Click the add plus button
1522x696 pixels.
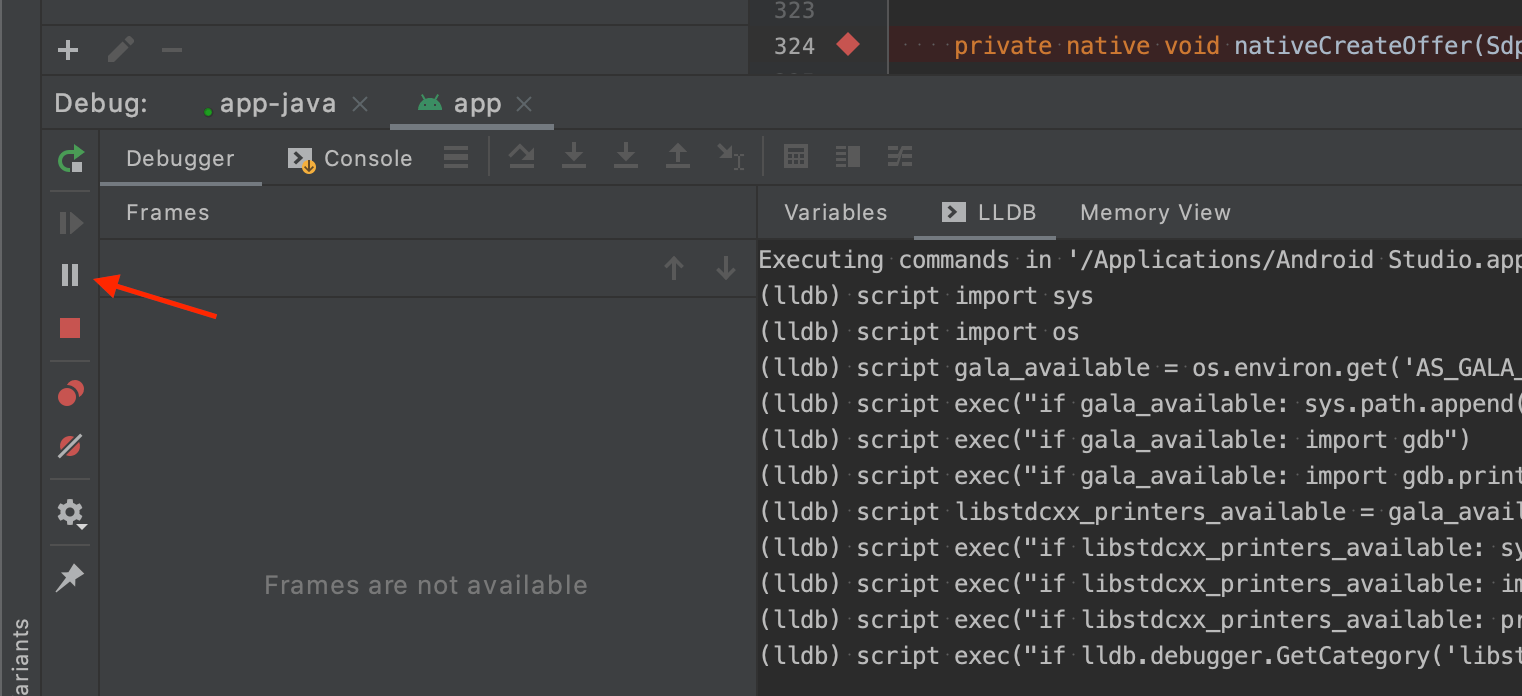(68, 50)
